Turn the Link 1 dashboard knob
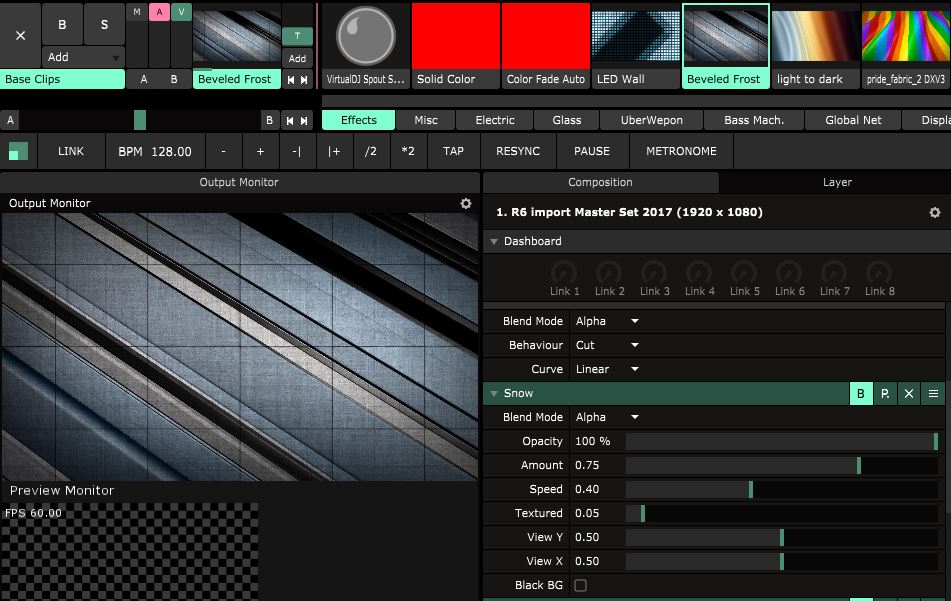Screen dimensions: 951x601 564,273
